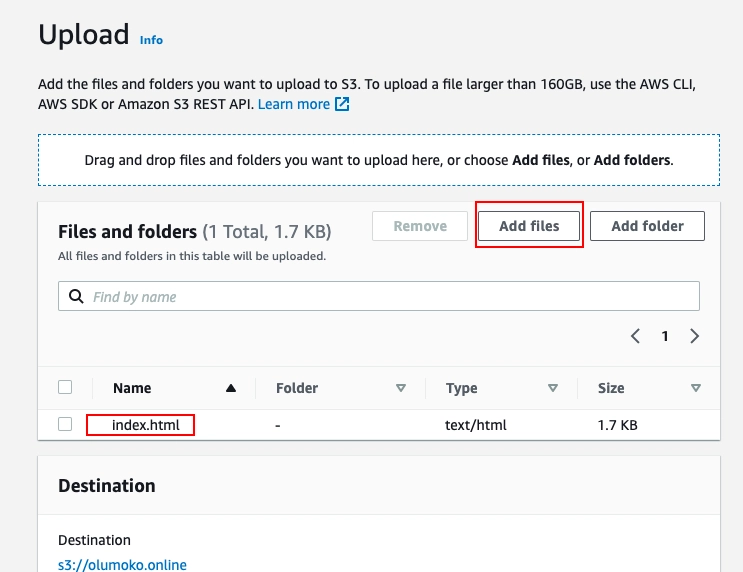The height and width of the screenshot is (572, 743).
Task: Open the Learn more link
Action: click(293, 104)
